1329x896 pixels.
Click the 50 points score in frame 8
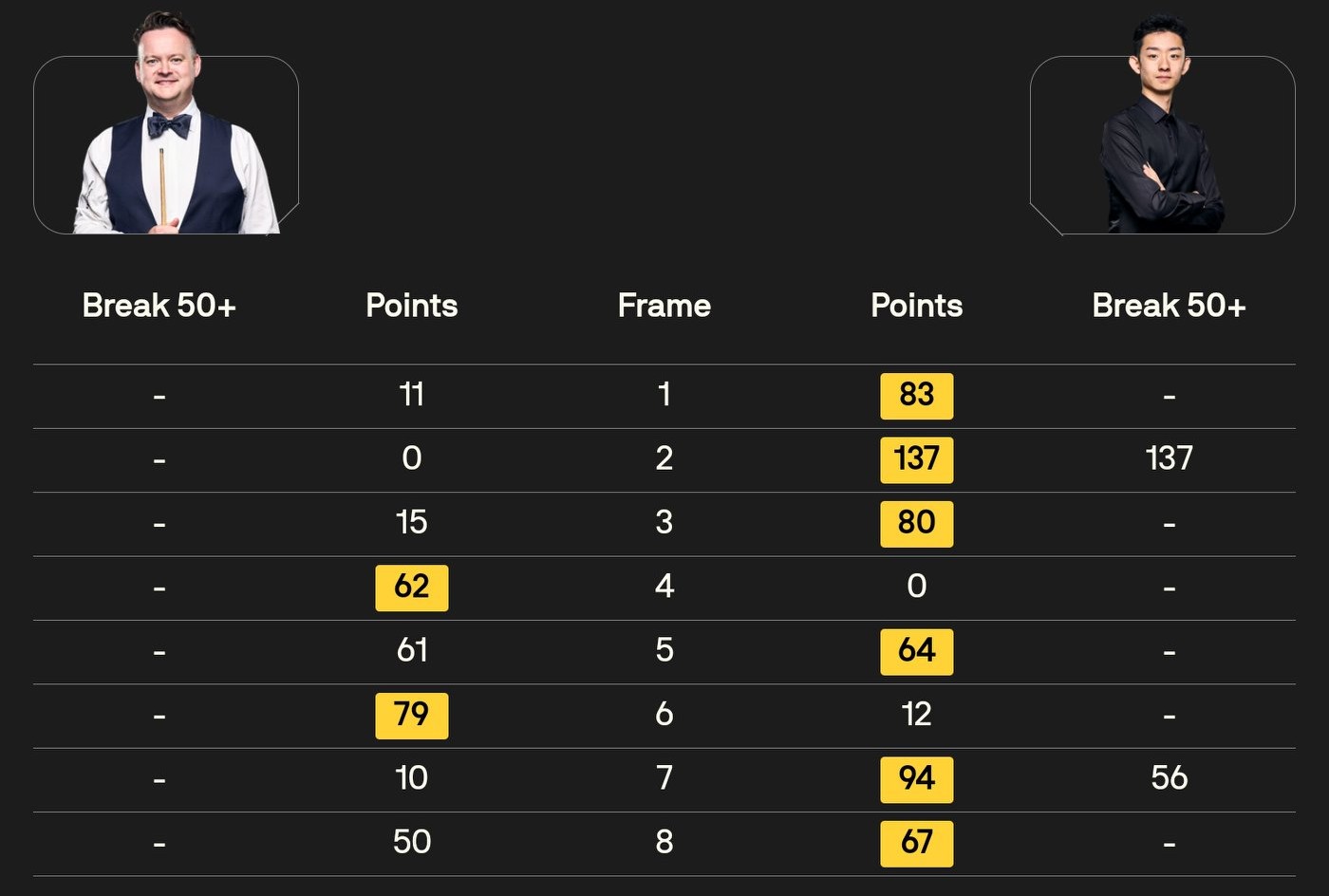pyautogui.click(x=411, y=842)
